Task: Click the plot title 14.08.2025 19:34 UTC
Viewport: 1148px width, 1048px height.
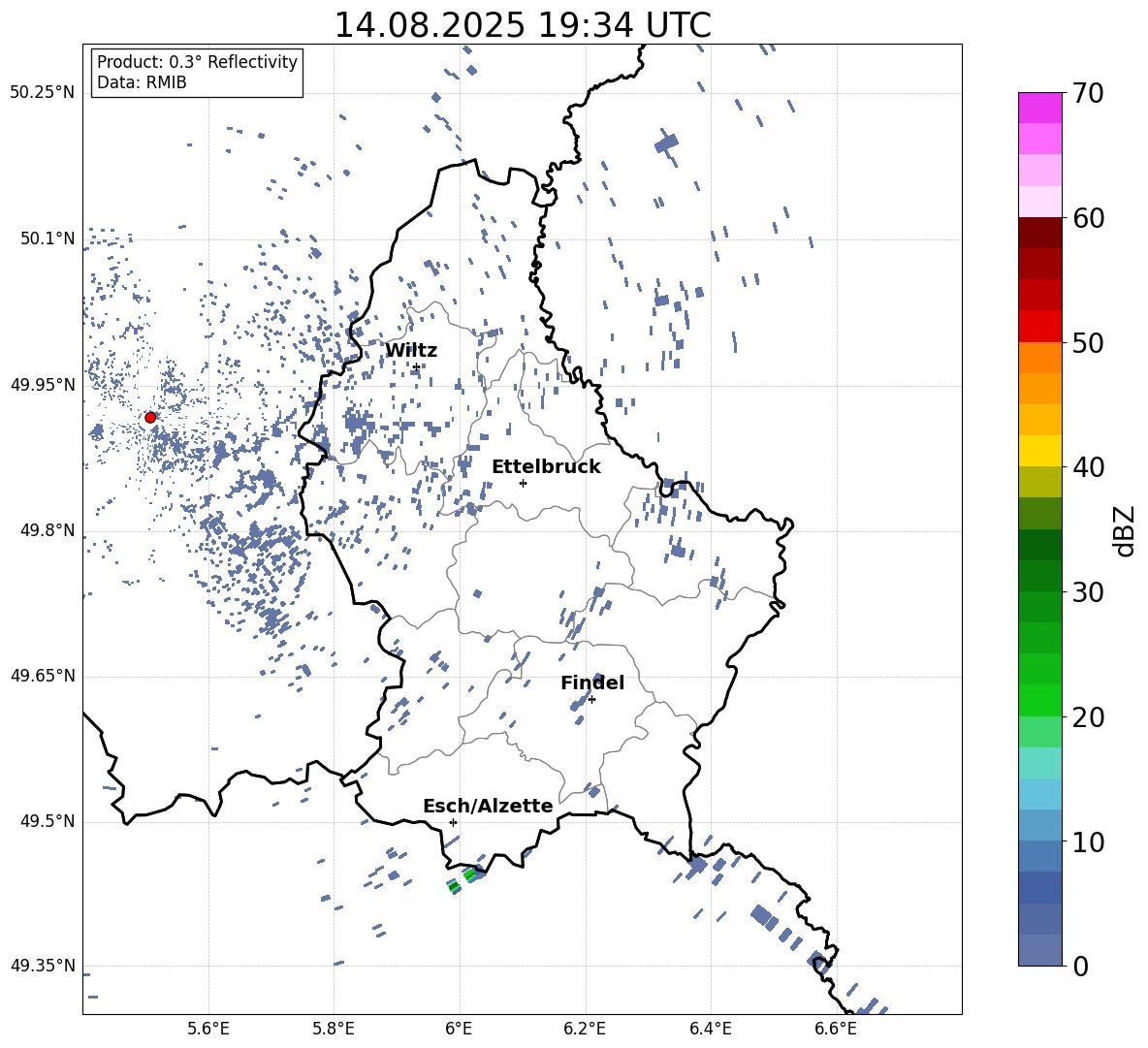Action: coord(522,25)
